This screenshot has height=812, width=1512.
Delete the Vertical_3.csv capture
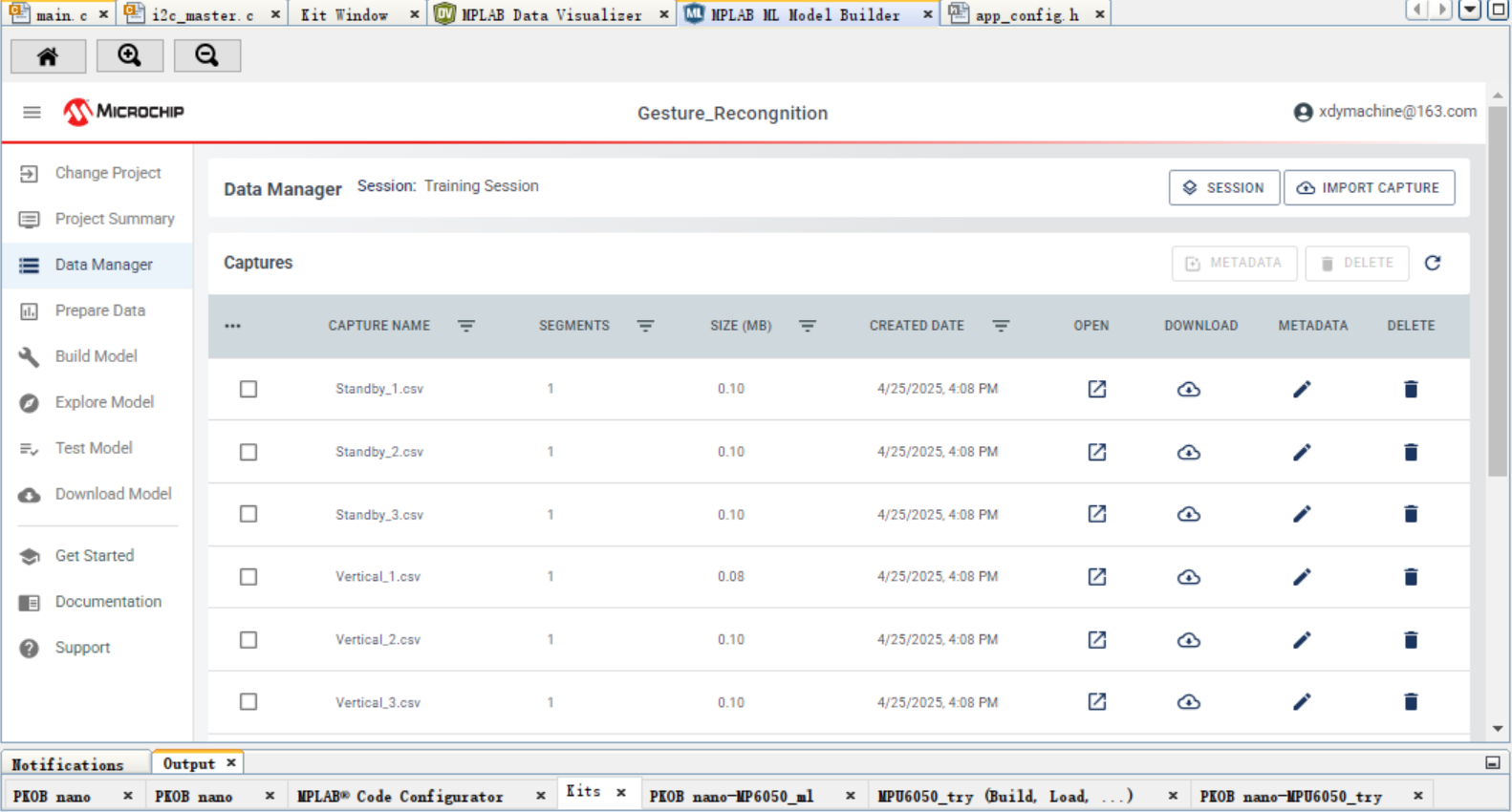[x=1411, y=702]
